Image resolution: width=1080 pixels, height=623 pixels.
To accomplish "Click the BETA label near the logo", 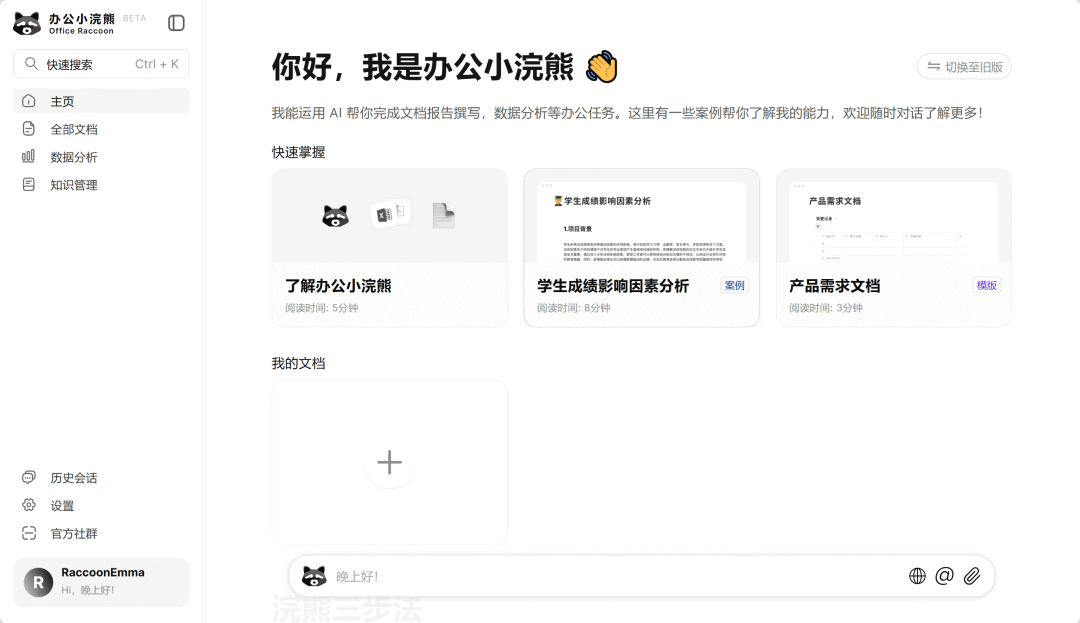I will click(134, 19).
